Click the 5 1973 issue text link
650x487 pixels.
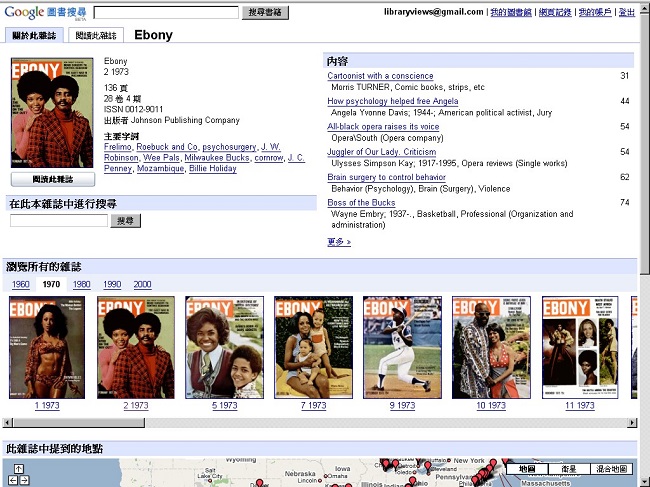click(225, 406)
